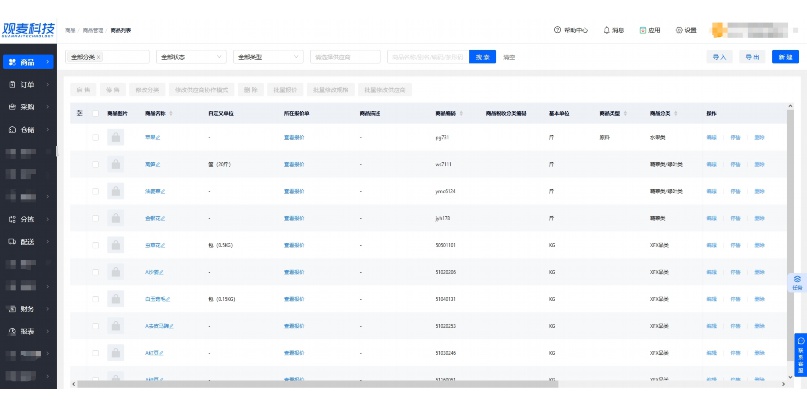Sort by the 商品编码 column arrows
The width and height of the screenshot is (807, 407).
(x=461, y=113)
